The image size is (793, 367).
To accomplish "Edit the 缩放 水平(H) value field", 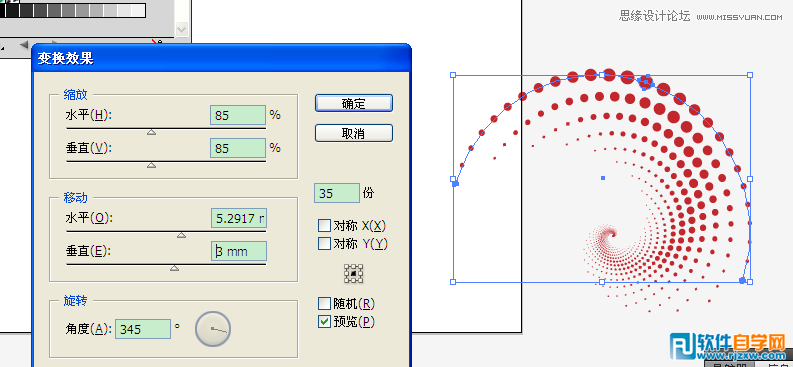I will [238, 115].
